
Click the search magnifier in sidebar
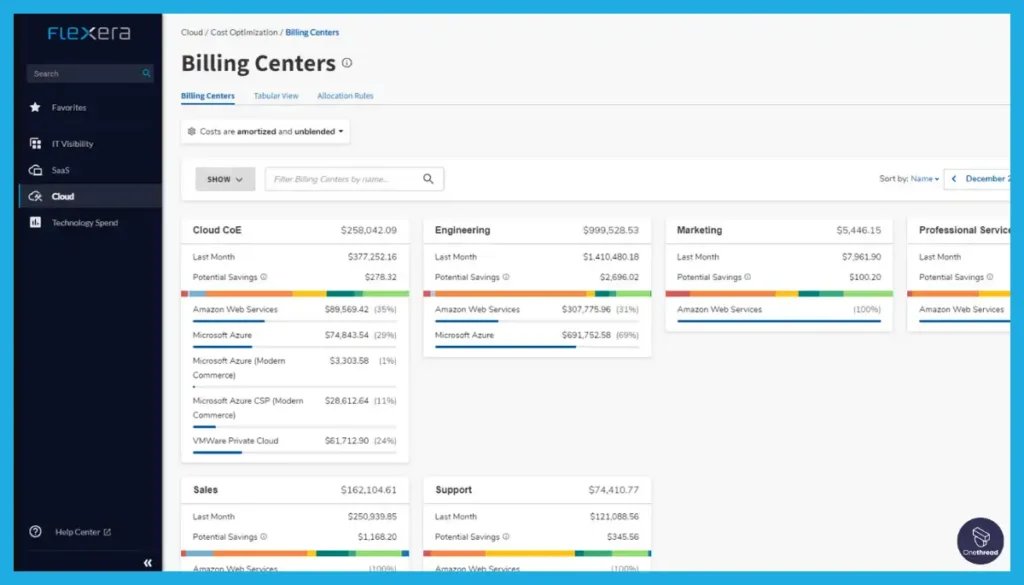pyautogui.click(x=146, y=74)
